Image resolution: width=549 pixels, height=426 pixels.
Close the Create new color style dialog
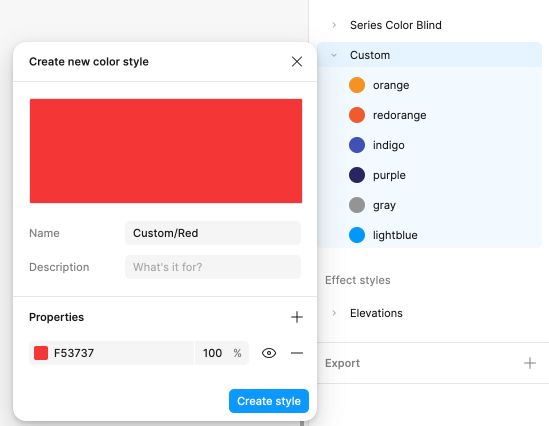(x=297, y=62)
